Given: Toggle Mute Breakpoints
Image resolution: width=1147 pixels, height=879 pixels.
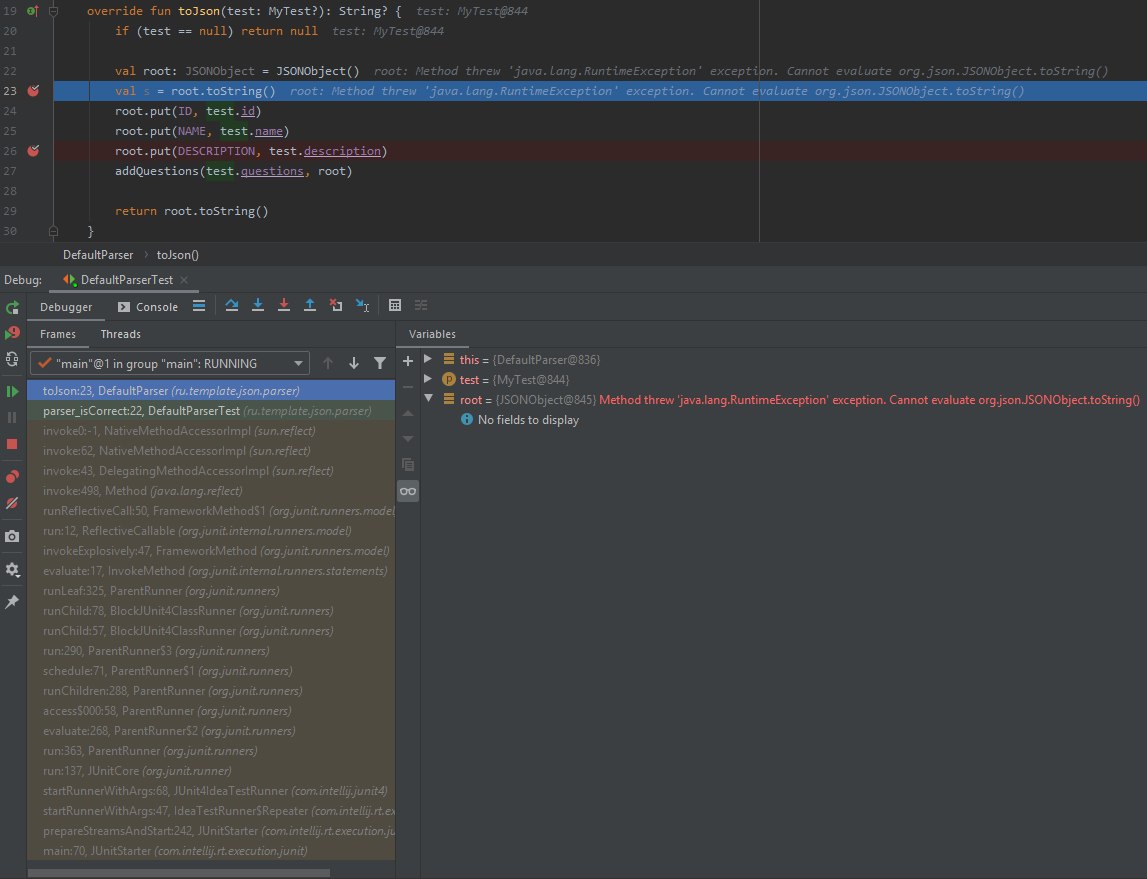Looking at the screenshot, I should (x=12, y=503).
